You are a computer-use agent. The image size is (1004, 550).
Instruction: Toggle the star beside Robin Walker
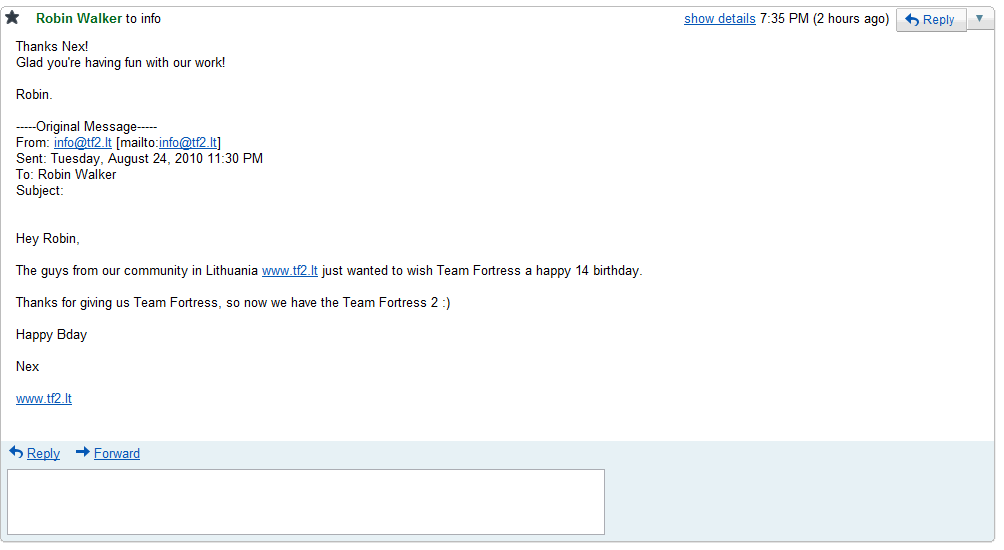pos(12,18)
